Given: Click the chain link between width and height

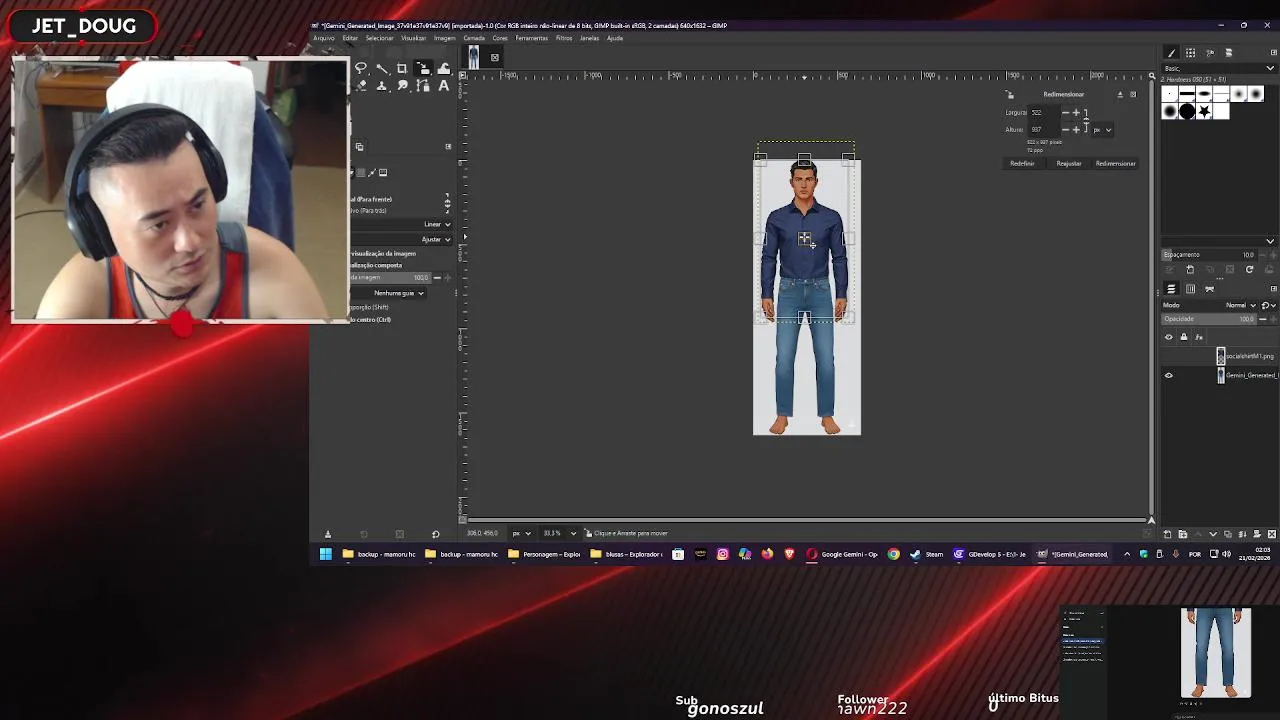Looking at the screenshot, I should click(1087, 121).
